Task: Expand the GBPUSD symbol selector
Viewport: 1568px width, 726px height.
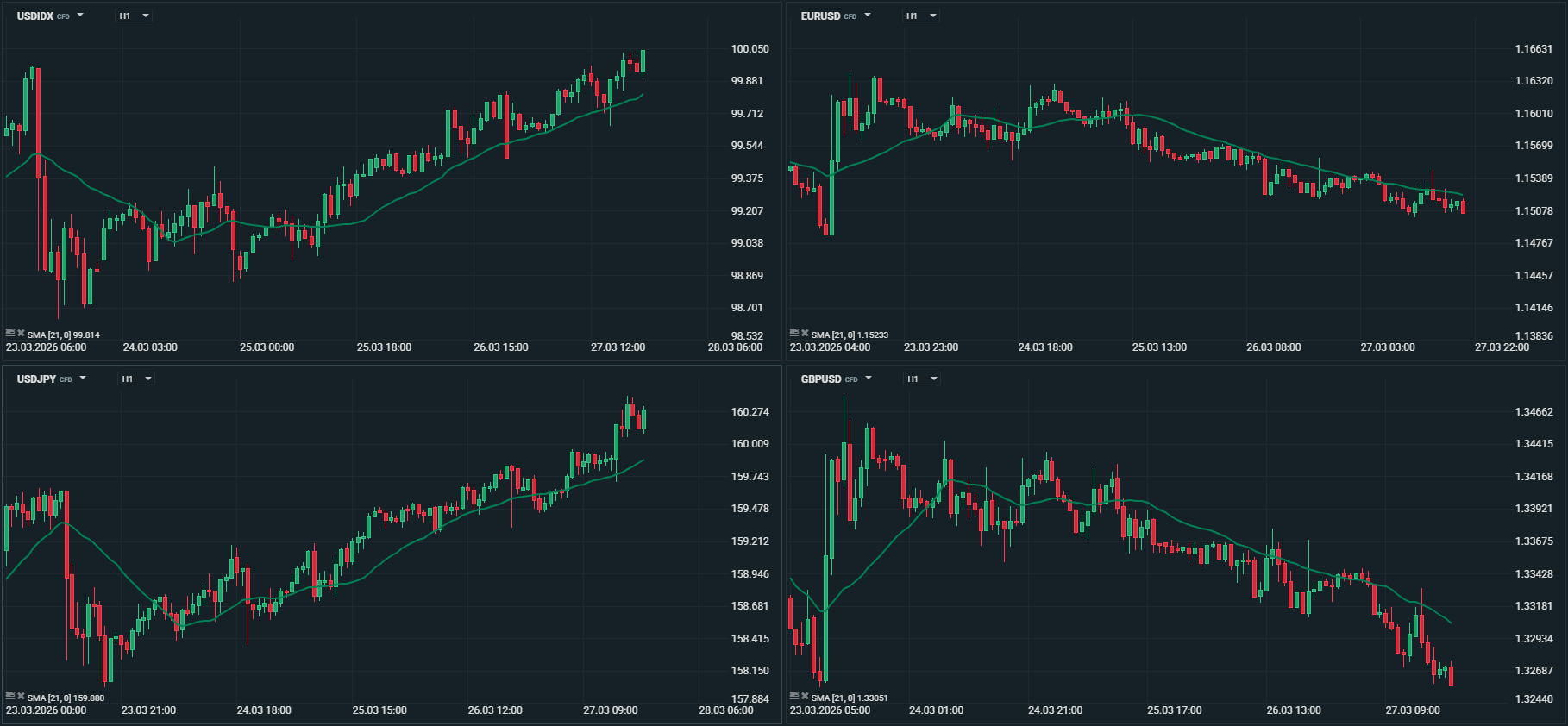Action: tap(868, 379)
